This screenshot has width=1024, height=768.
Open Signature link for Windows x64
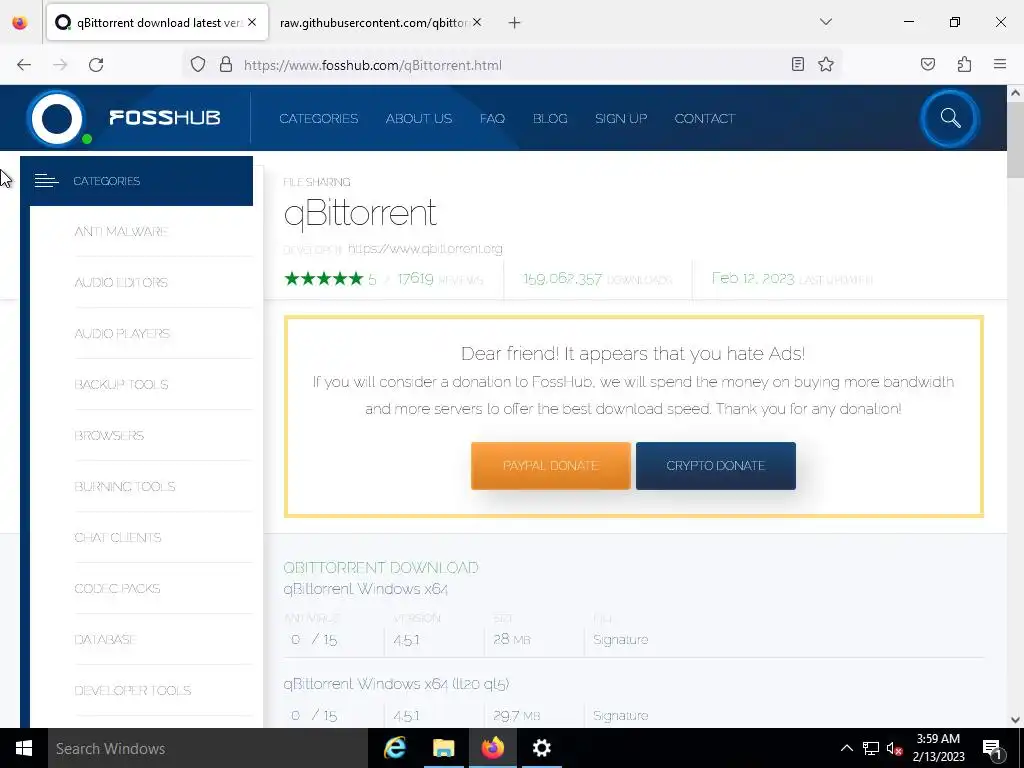(x=620, y=640)
